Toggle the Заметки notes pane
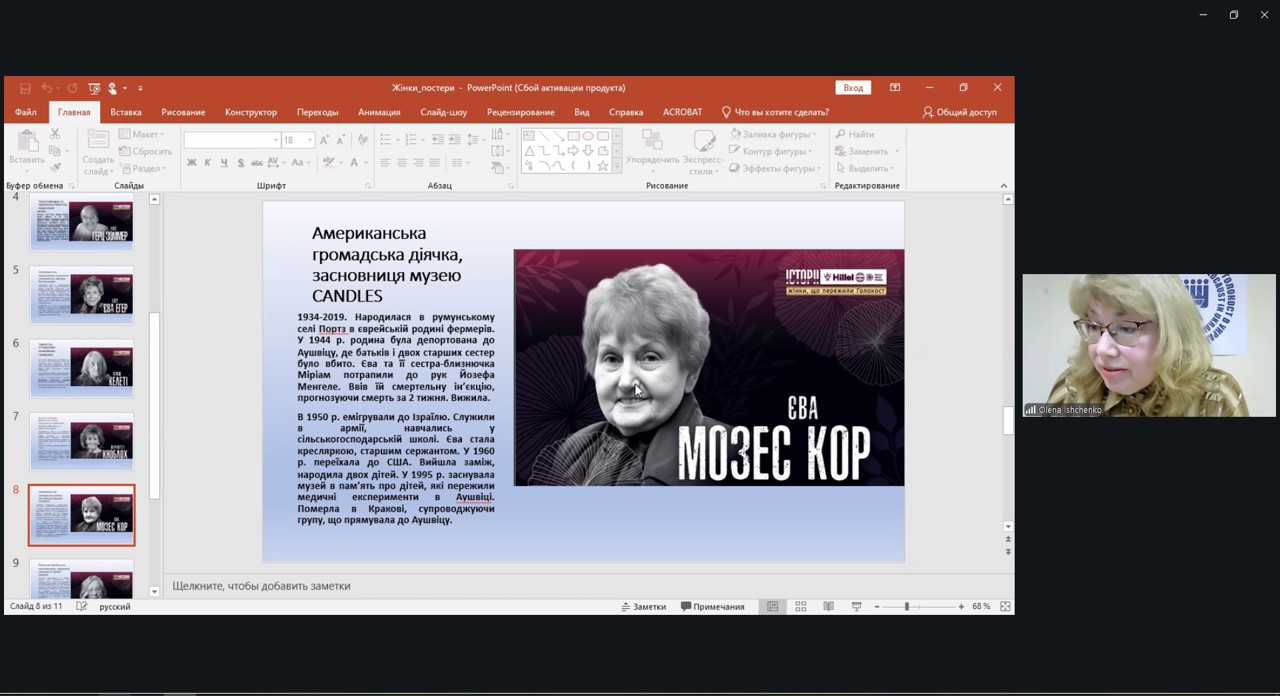Viewport: 1280px width, 696px height. point(643,606)
